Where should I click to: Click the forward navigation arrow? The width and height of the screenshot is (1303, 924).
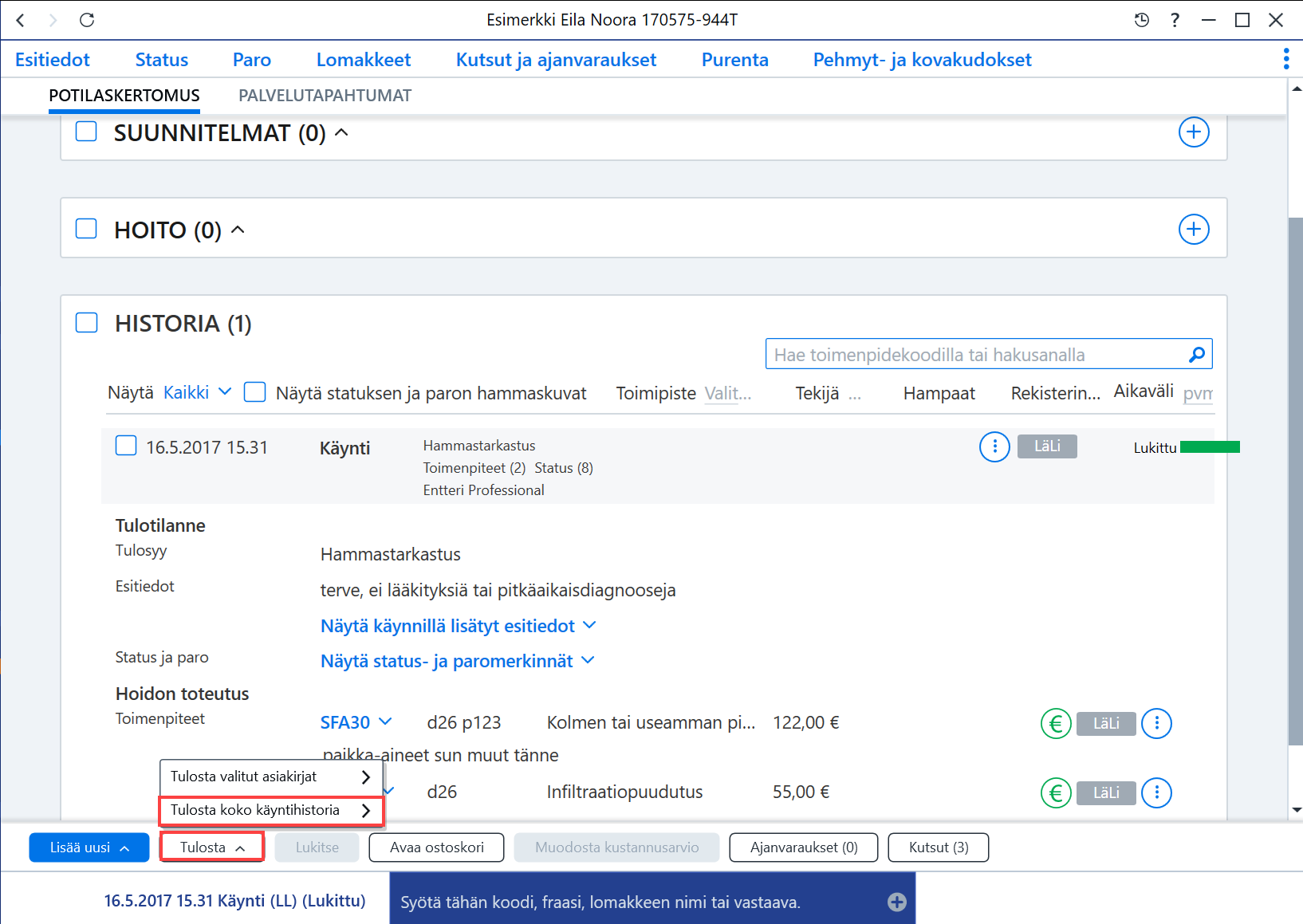[53, 20]
